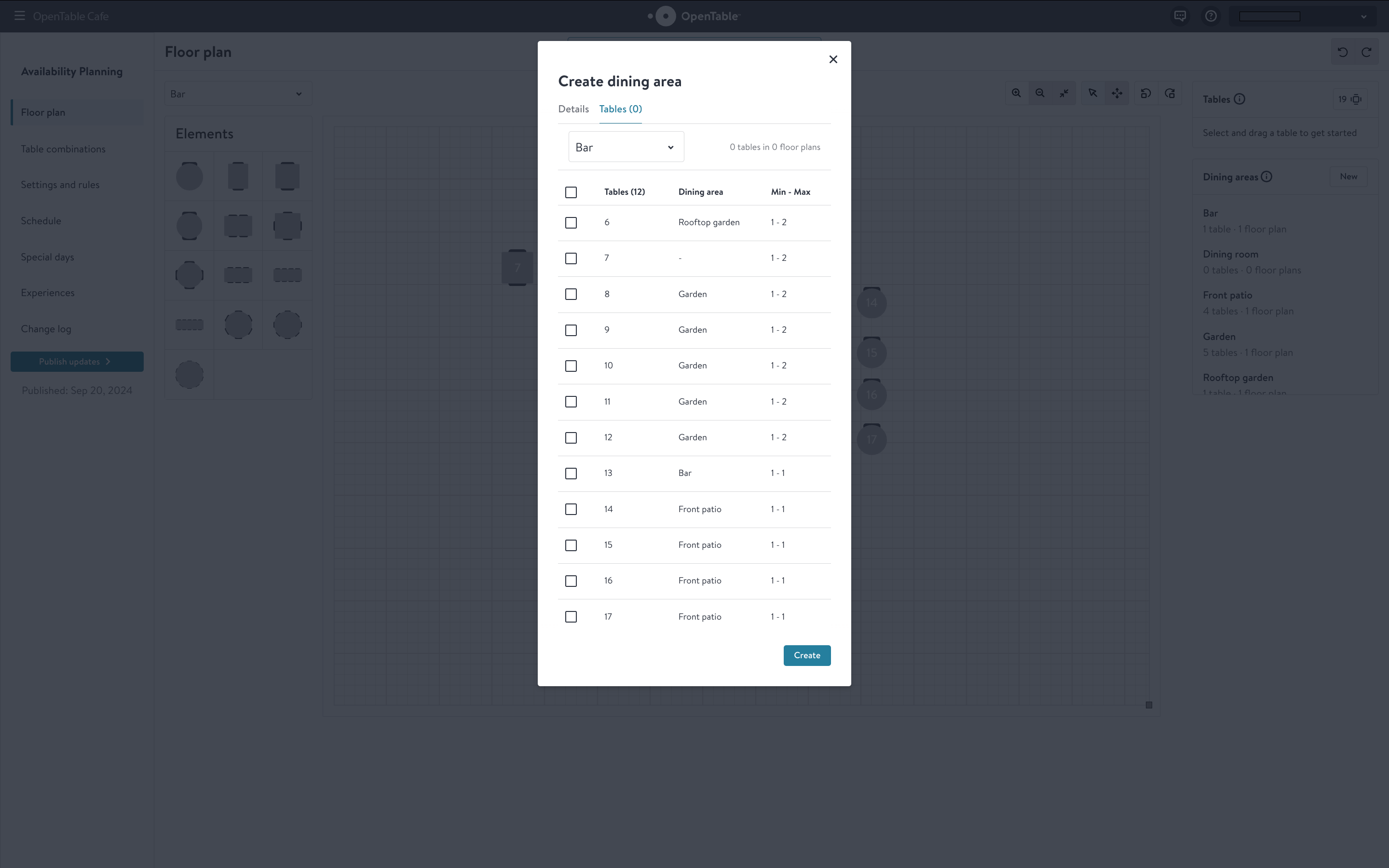Viewport: 1389px width, 868px height.
Task: Tick the checkbox for table 17
Action: pyautogui.click(x=571, y=617)
